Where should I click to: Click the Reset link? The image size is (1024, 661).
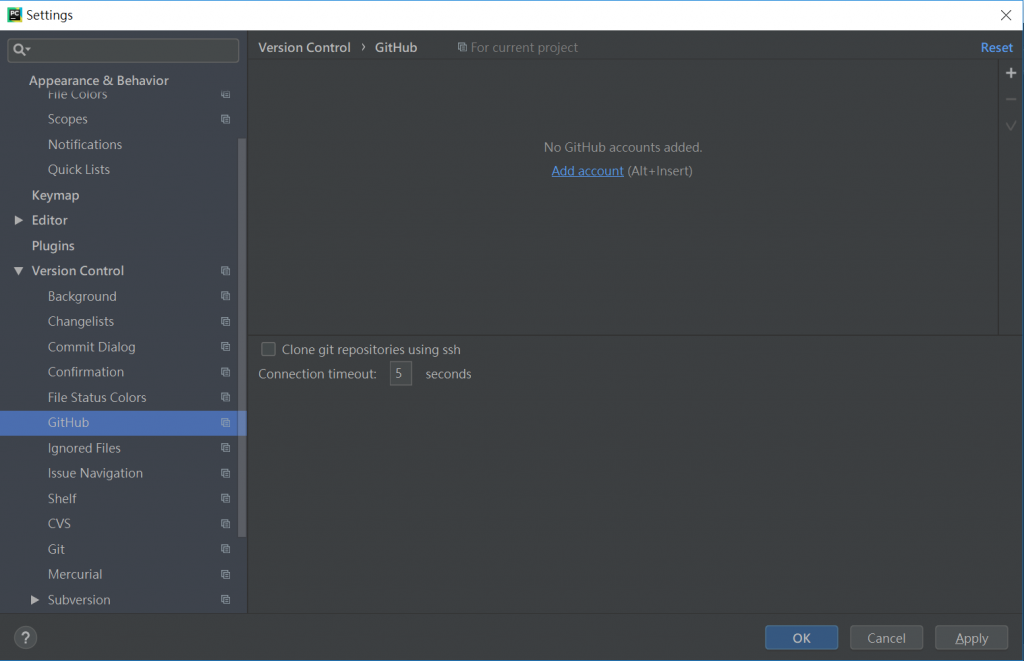coord(997,47)
